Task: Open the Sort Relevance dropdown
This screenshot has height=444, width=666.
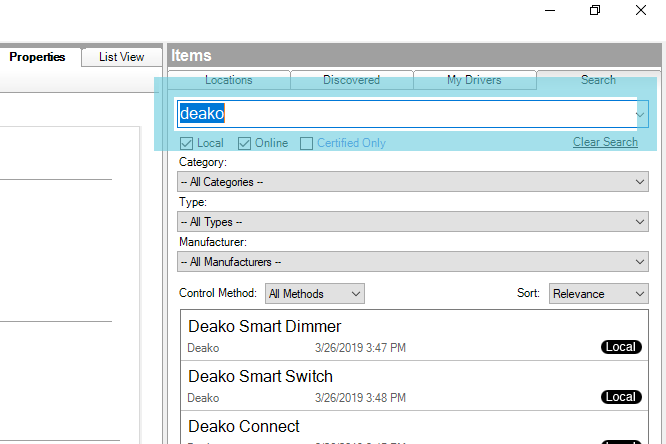Action: click(x=598, y=294)
